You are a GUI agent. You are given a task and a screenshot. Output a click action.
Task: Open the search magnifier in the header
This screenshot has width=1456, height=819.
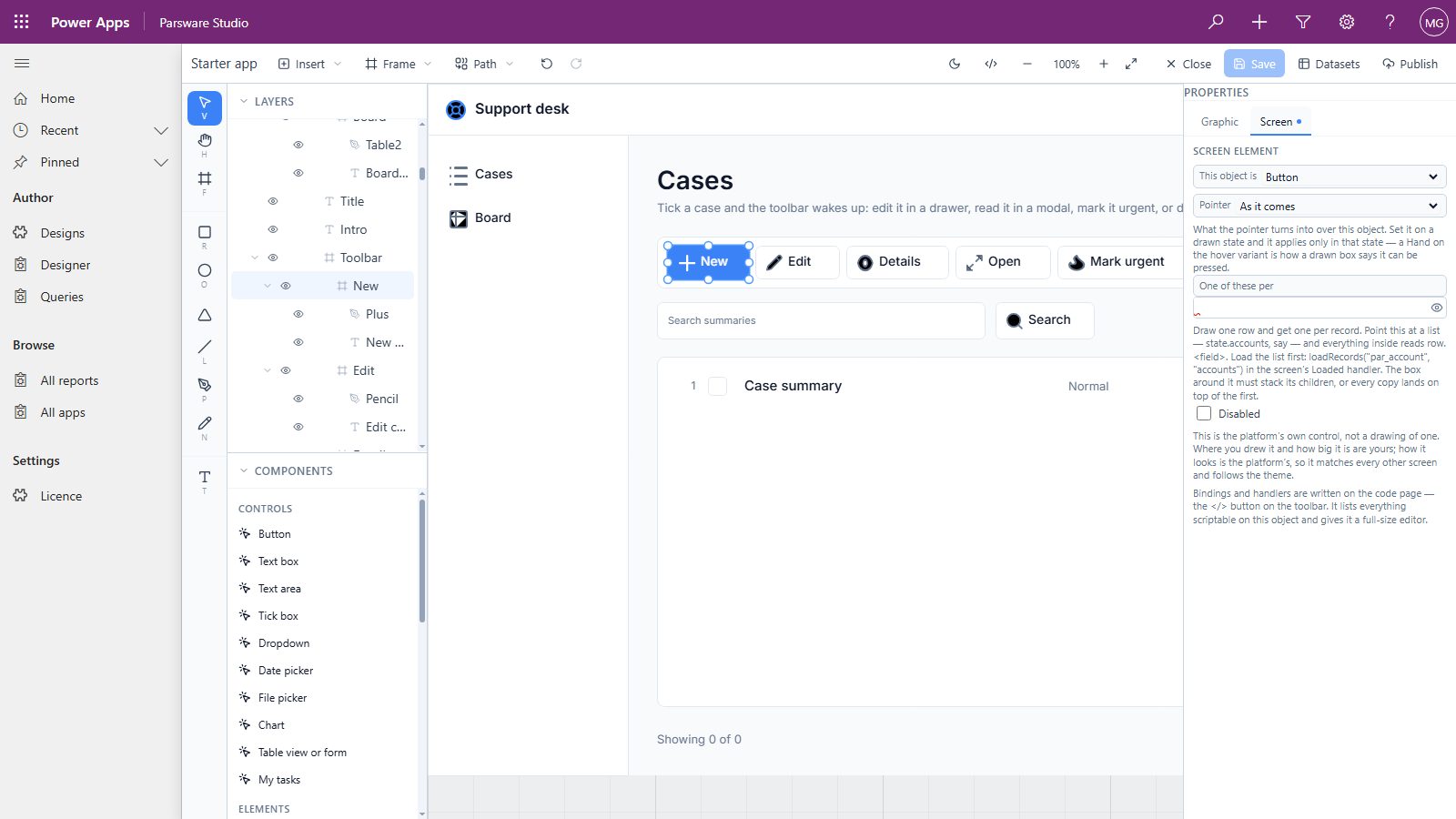click(x=1216, y=22)
